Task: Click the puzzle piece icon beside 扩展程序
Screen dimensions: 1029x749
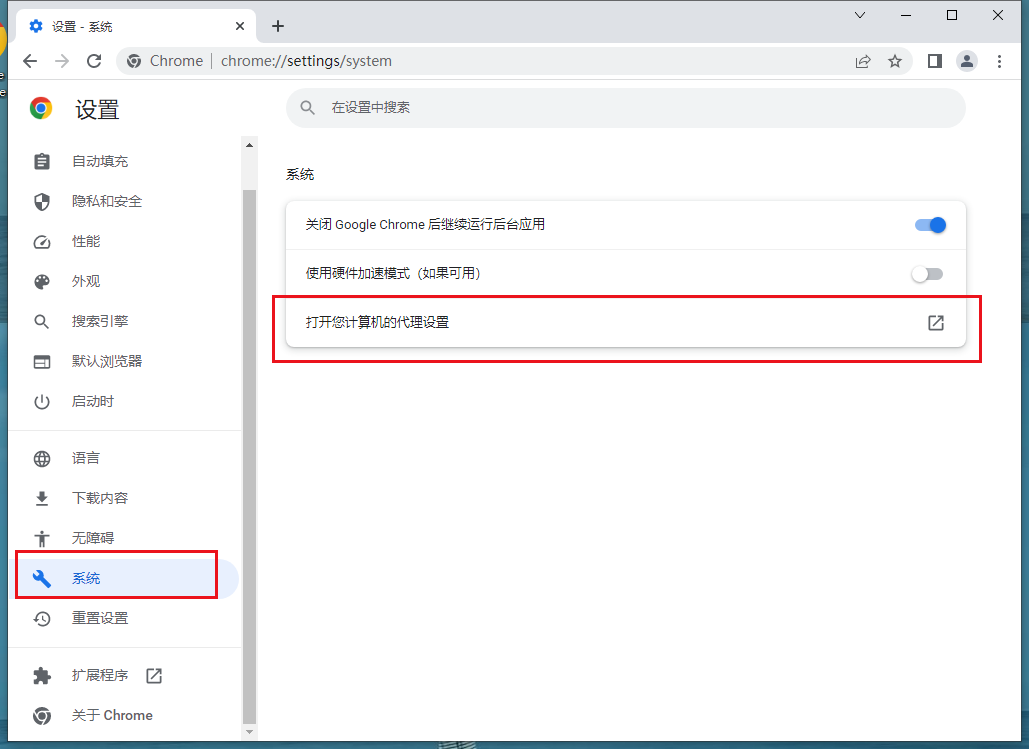Action: [x=42, y=675]
